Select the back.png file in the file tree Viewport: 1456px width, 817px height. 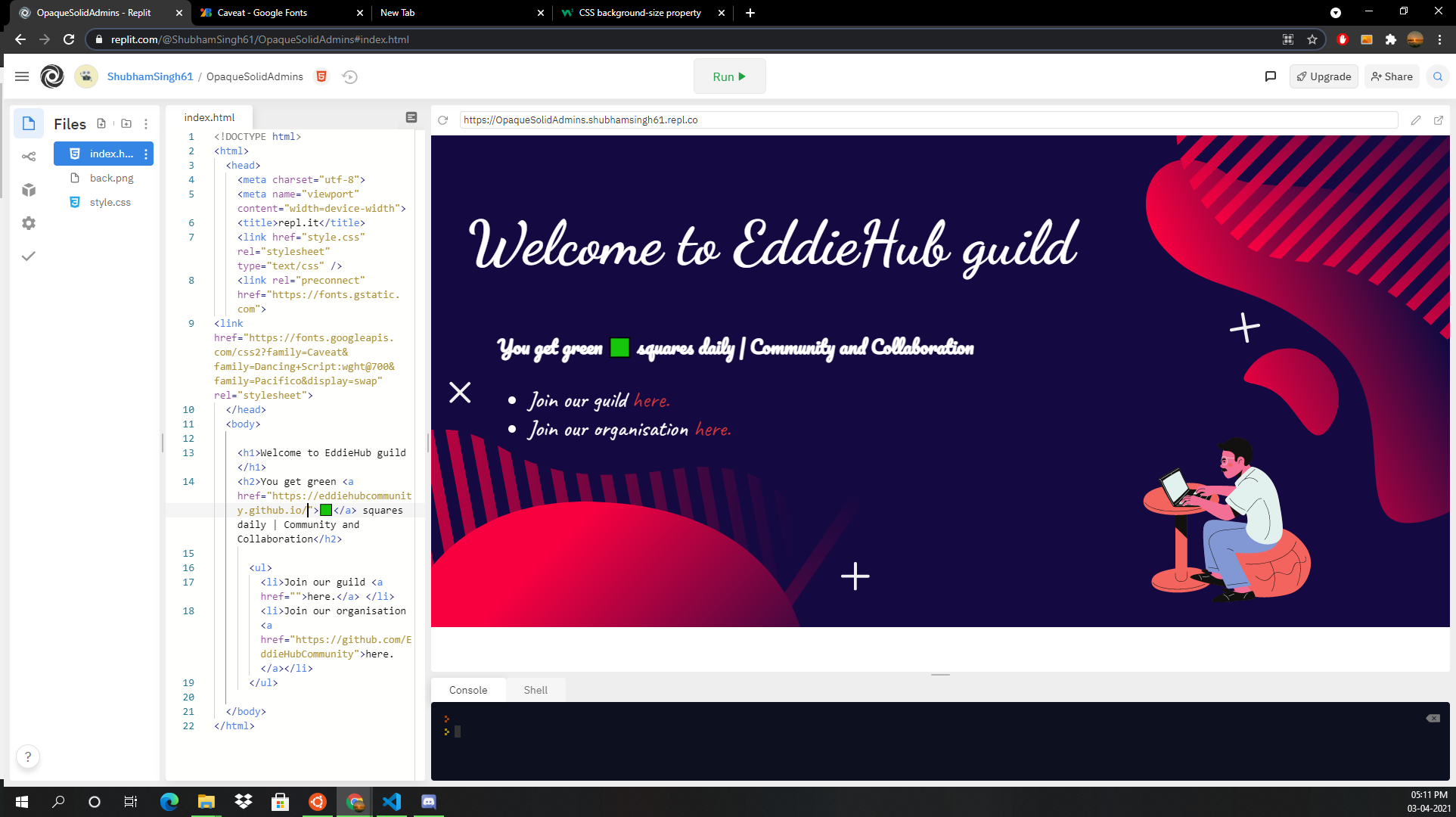113,179
